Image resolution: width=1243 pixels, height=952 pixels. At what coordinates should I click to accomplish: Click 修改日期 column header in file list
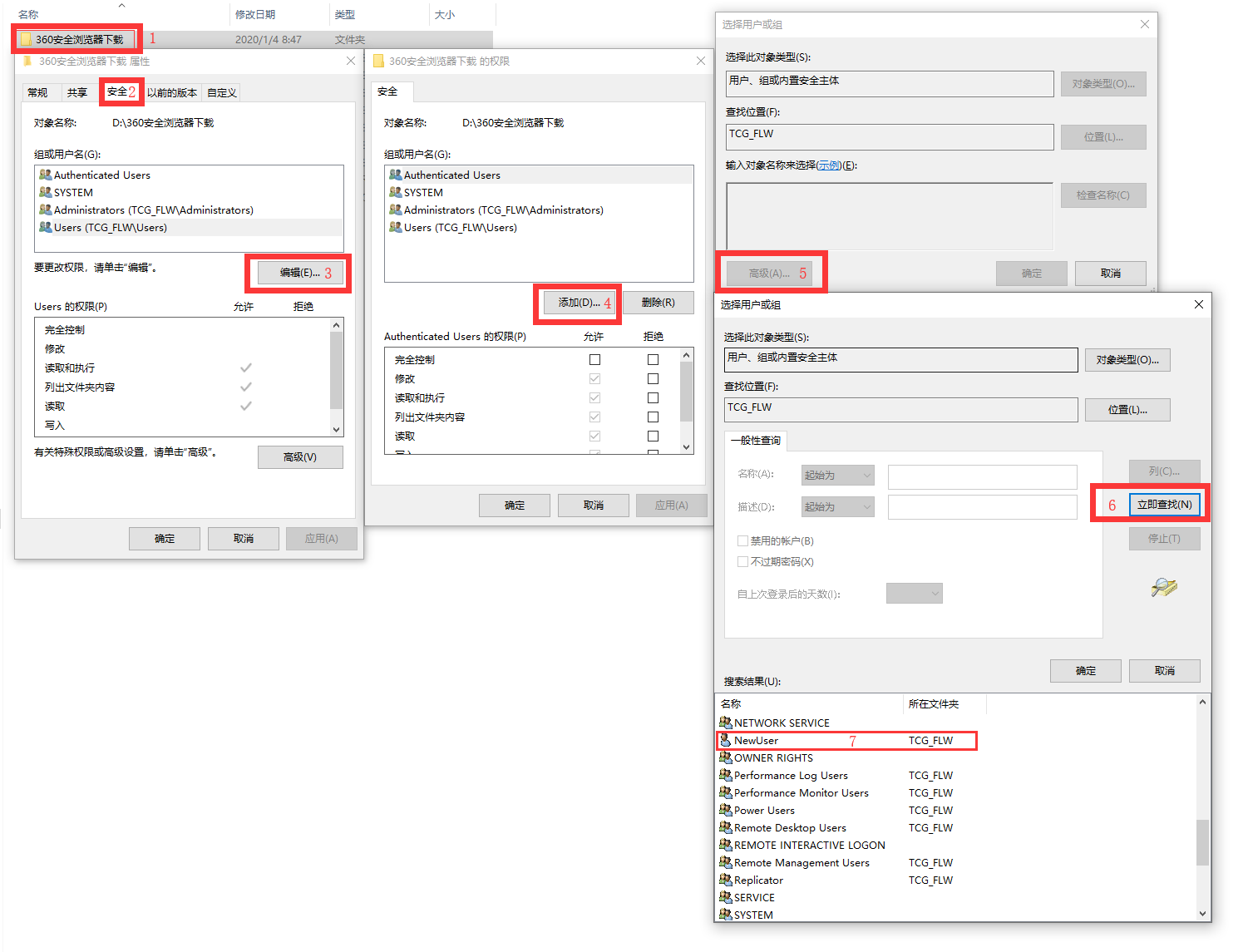tap(279, 14)
